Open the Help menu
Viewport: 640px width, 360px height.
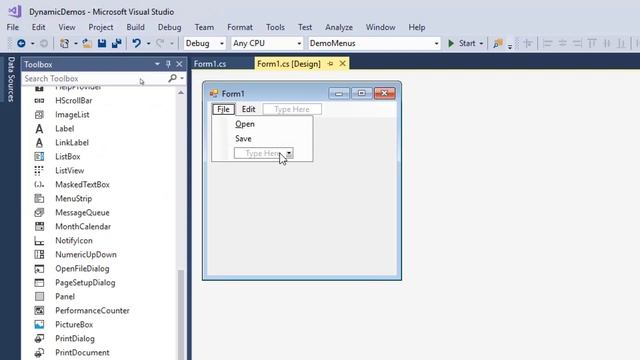point(417,27)
